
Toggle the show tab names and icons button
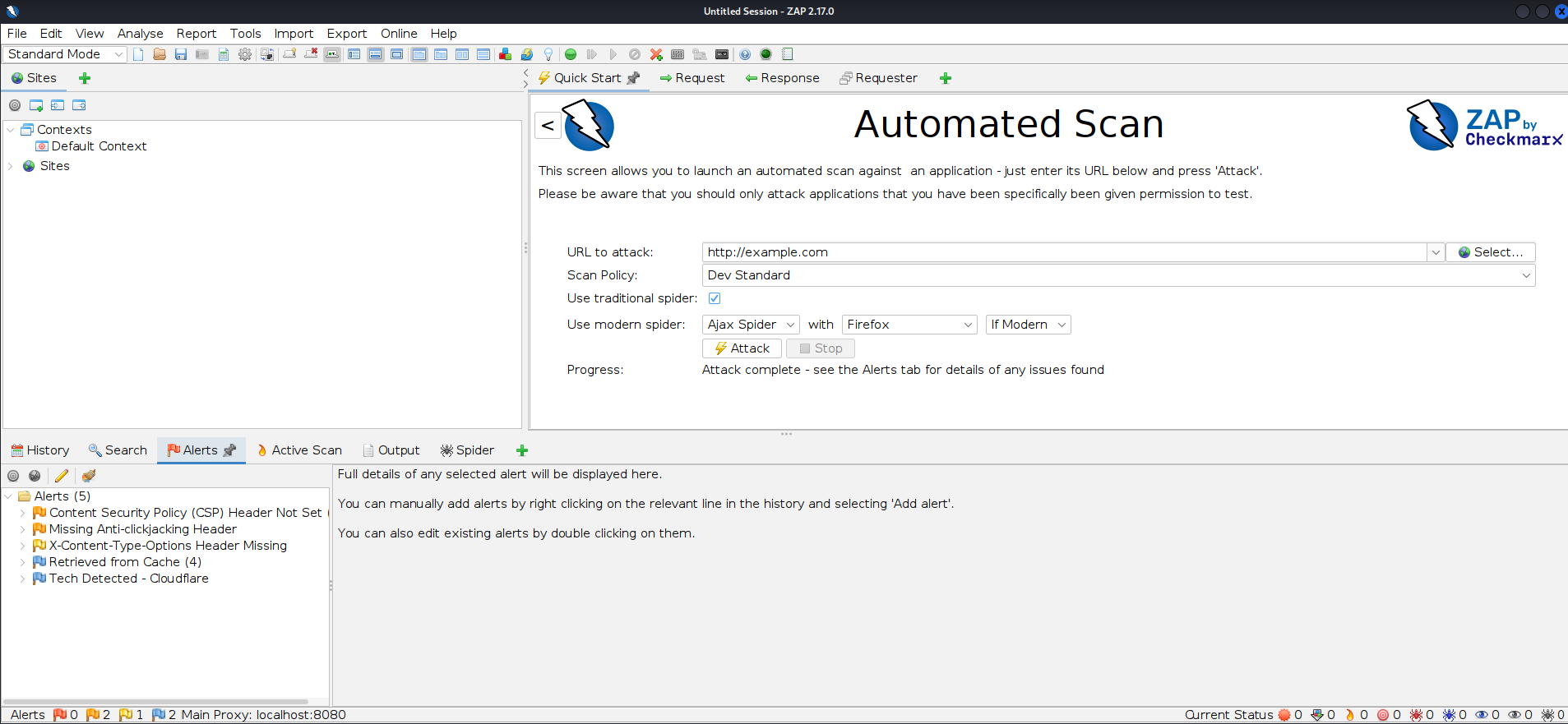click(x=332, y=54)
